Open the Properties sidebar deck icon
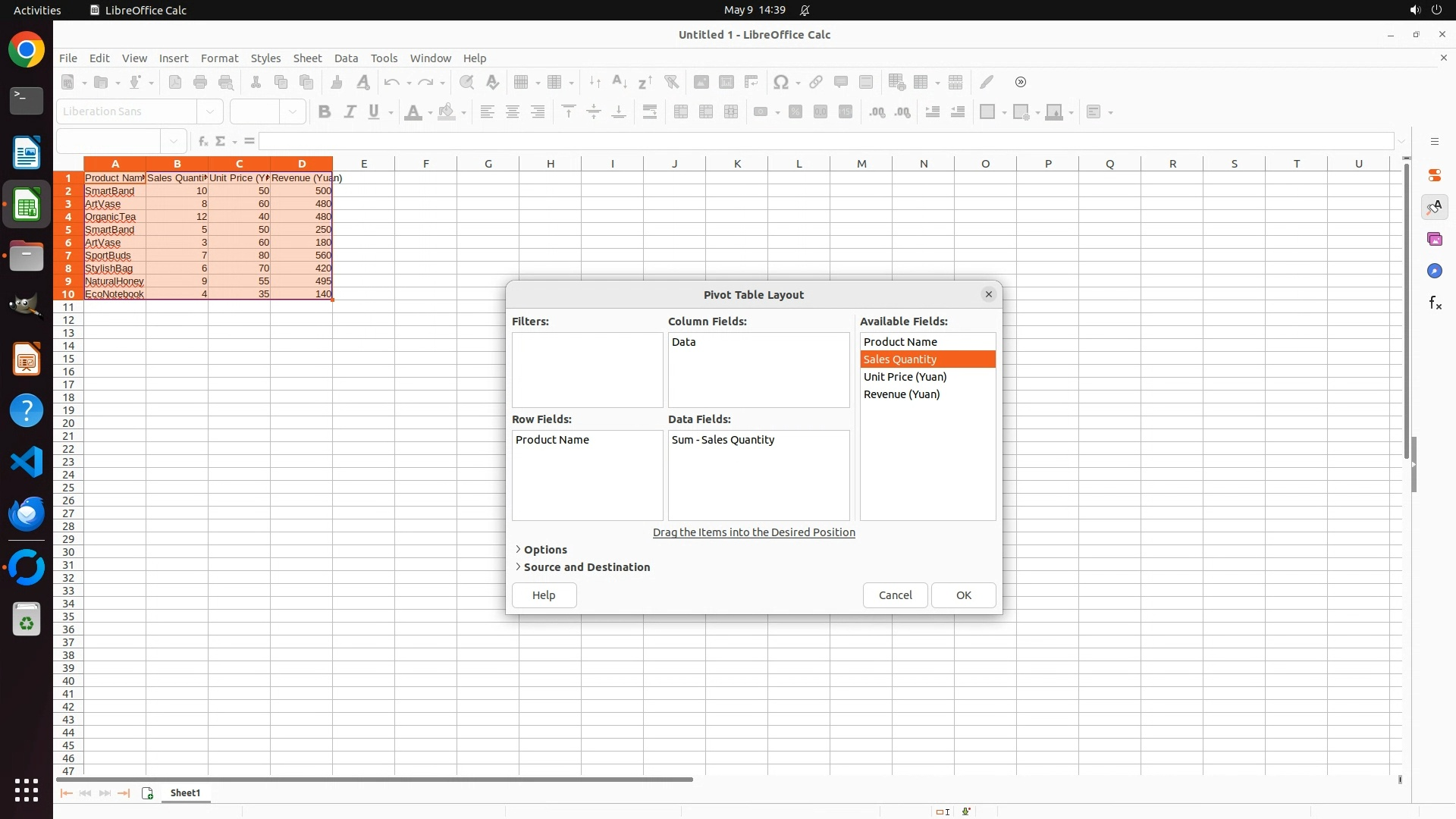1456x819 pixels. click(x=1434, y=175)
